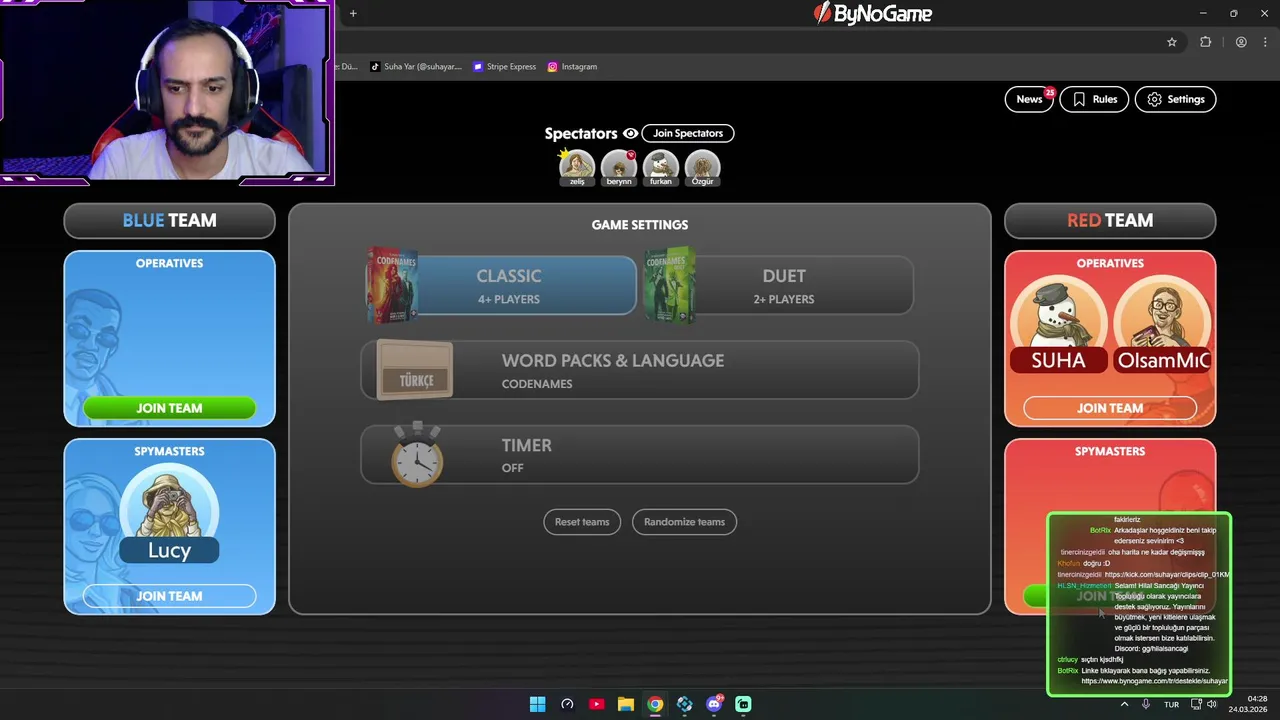The height and width of the screenshot is (720, 1280).
Task: Click the Duet Codenames box art
Action: tap(669, 285)
